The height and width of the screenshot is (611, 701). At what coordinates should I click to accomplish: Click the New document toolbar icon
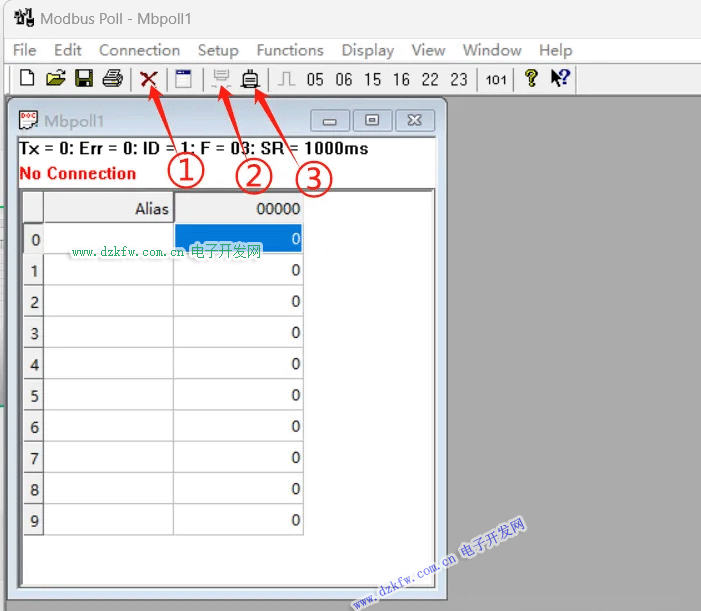click(27, 78)
